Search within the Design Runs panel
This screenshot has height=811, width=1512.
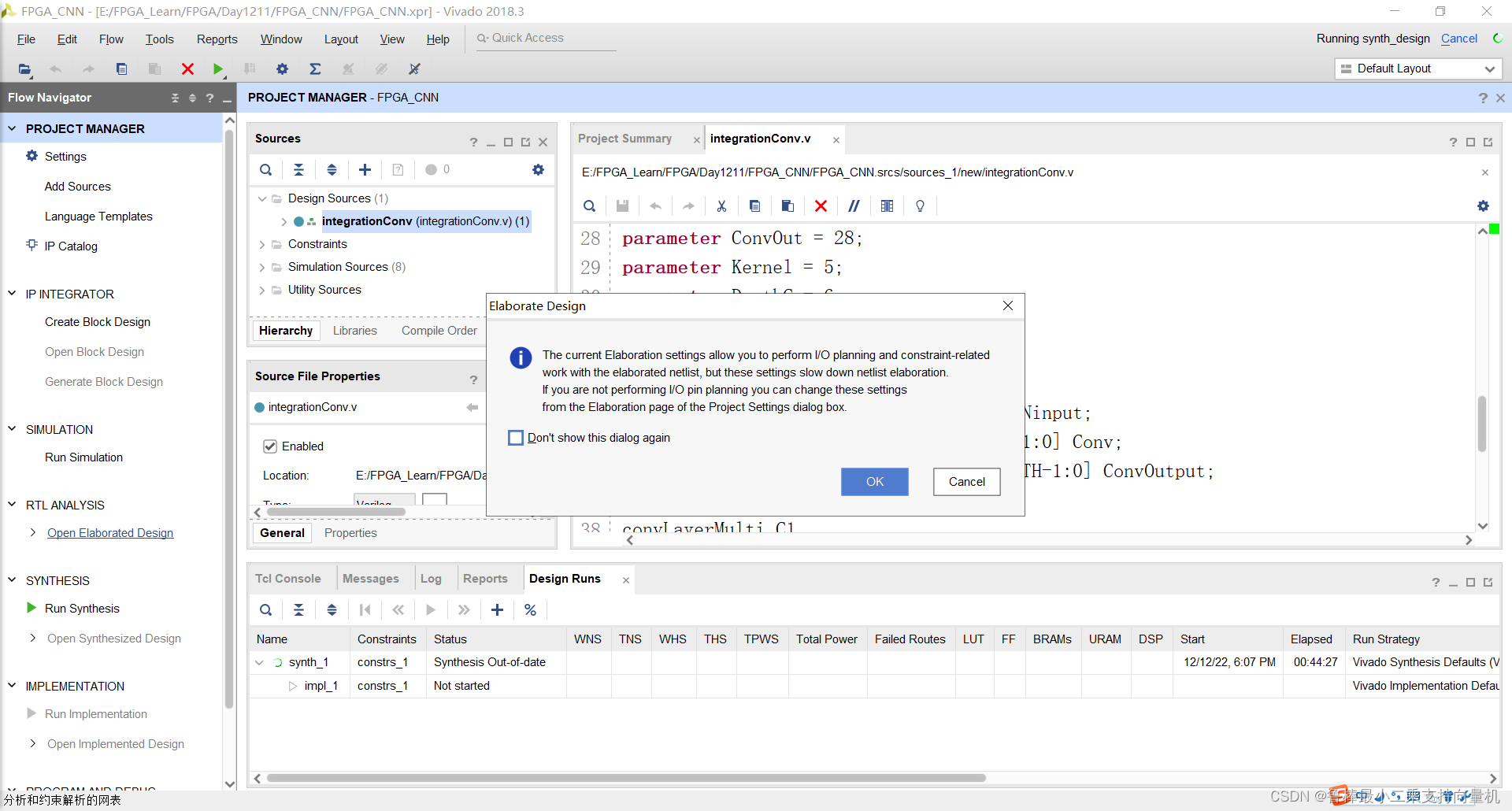point(266,610)
